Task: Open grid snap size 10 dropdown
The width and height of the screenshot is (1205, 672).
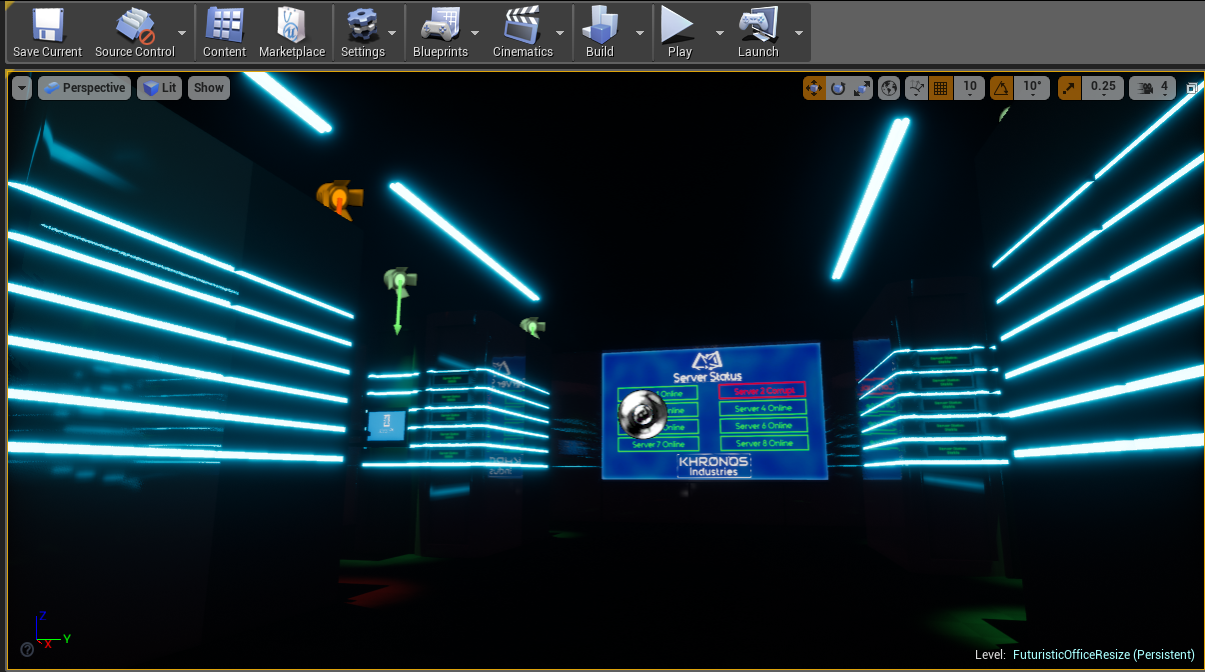Action: point(969,88)
